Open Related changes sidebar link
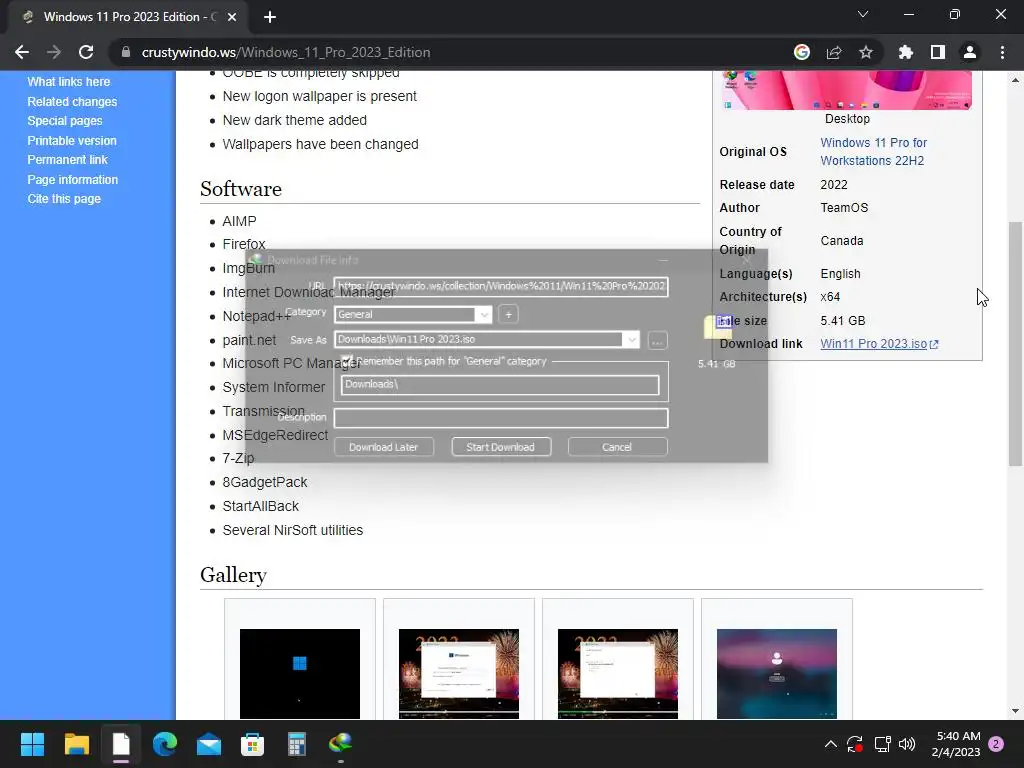The image size is (1024, 768). [72, 102]
